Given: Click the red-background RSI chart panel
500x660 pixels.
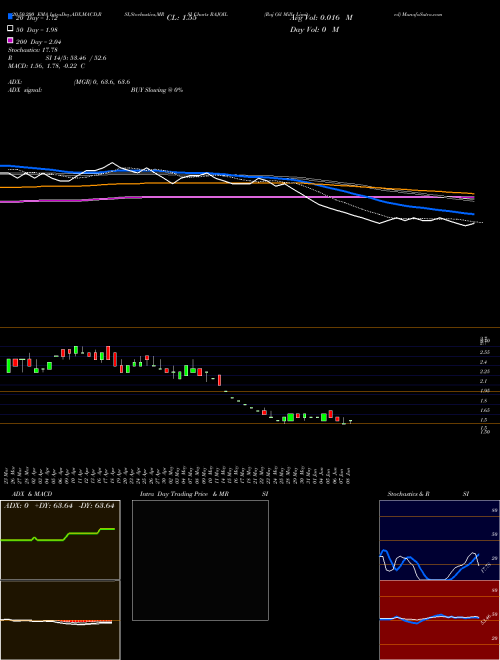Looking at the screenshot, I should (x=439, y=620).
